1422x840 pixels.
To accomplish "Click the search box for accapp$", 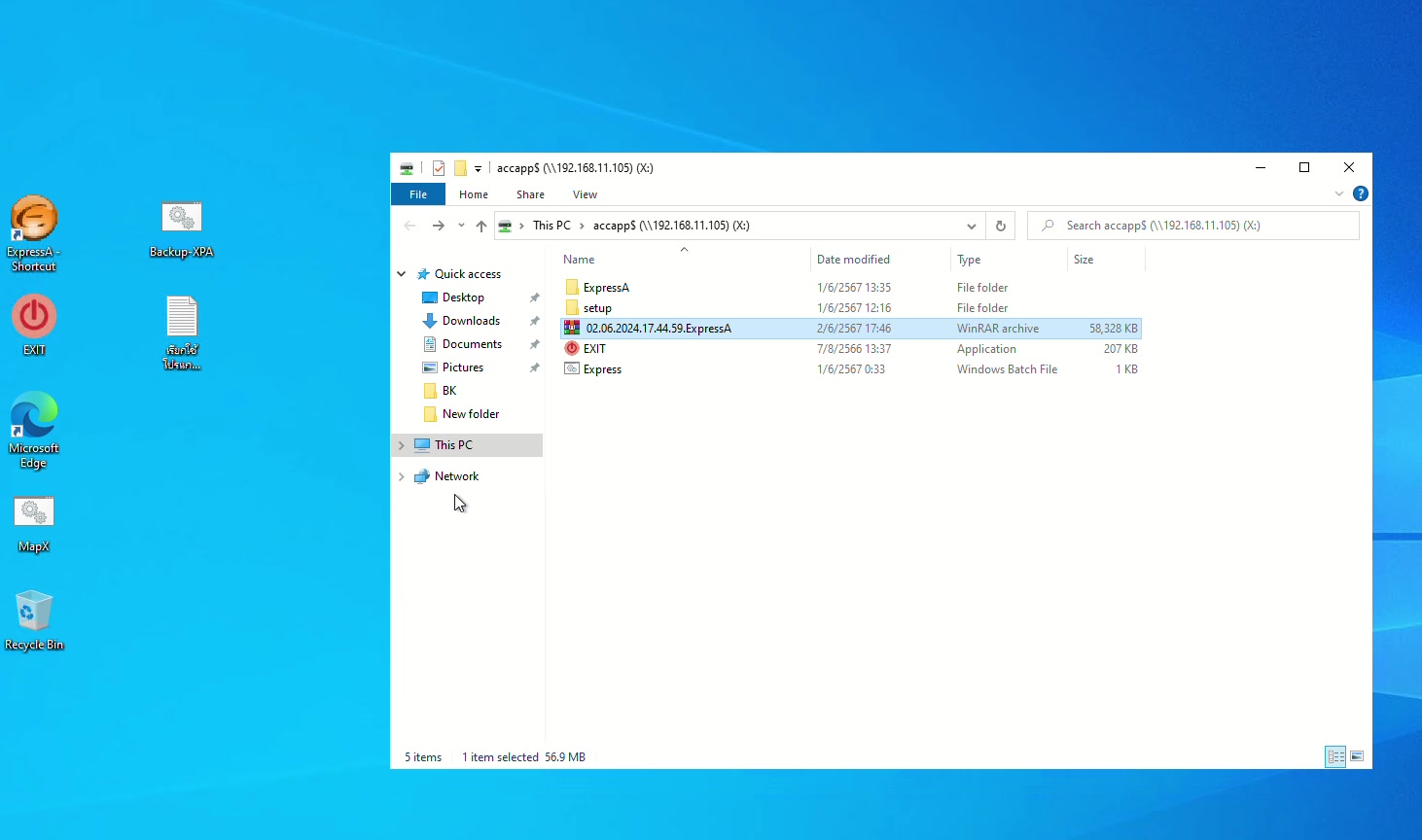I will coord(1193,226).
